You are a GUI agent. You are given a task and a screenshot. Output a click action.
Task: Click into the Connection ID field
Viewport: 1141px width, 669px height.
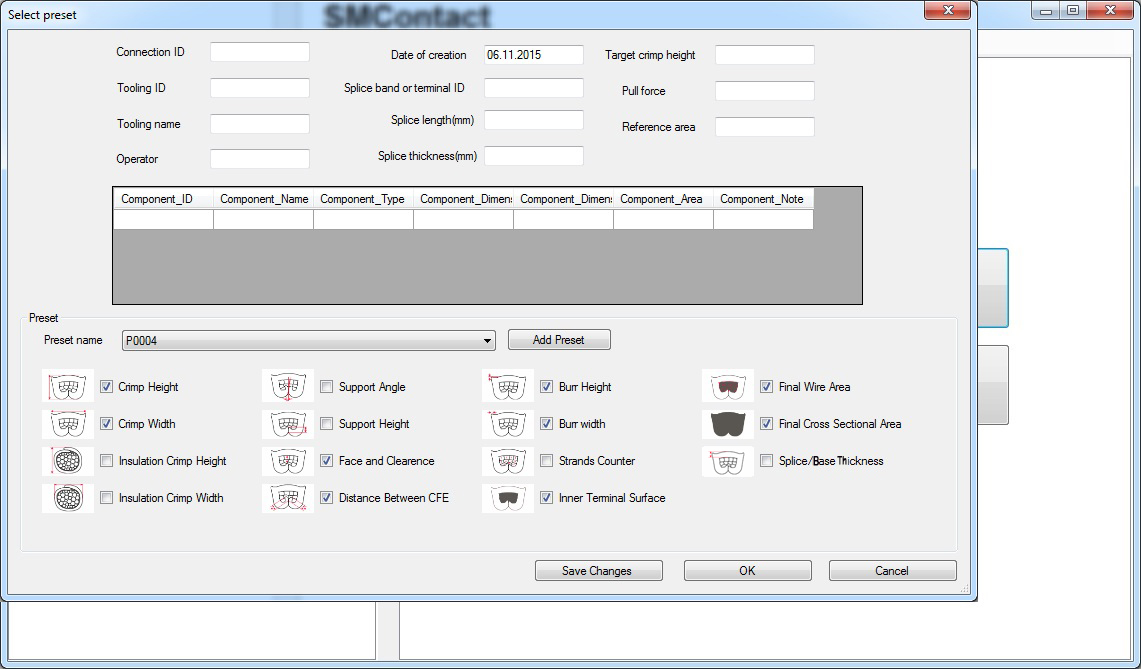(260, 52)
